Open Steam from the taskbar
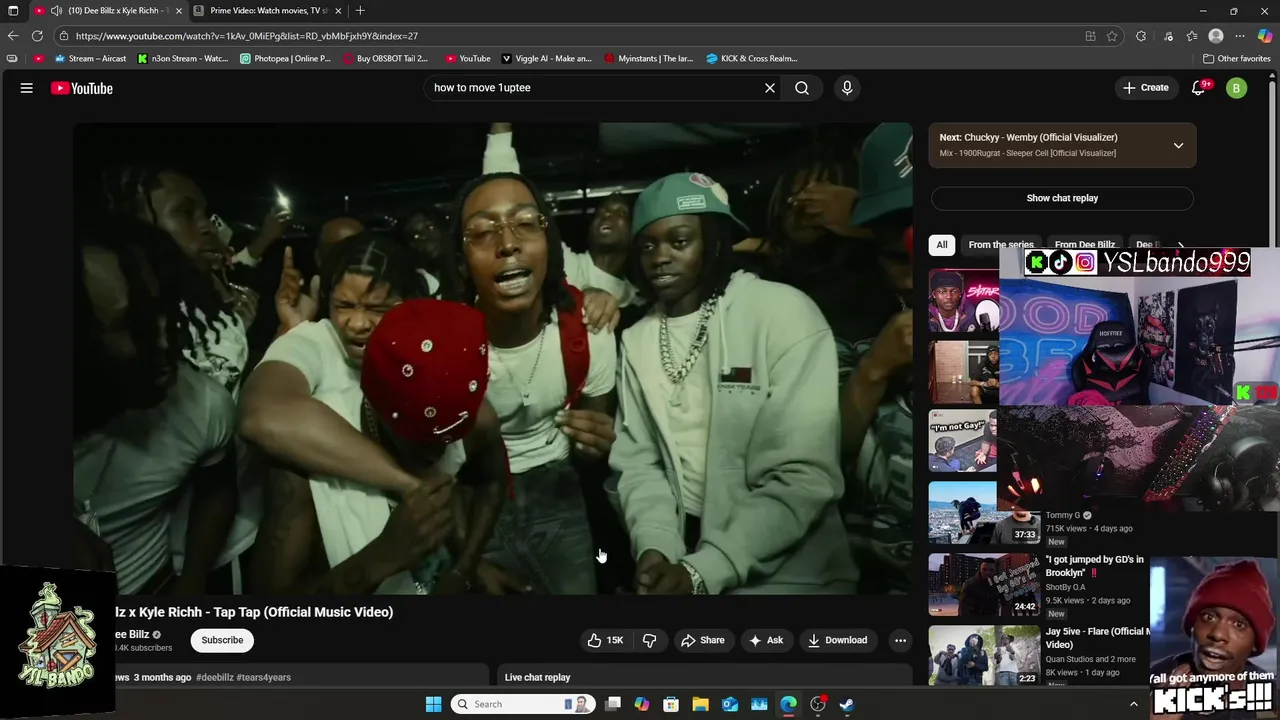1280x720 pixels. 846,704
